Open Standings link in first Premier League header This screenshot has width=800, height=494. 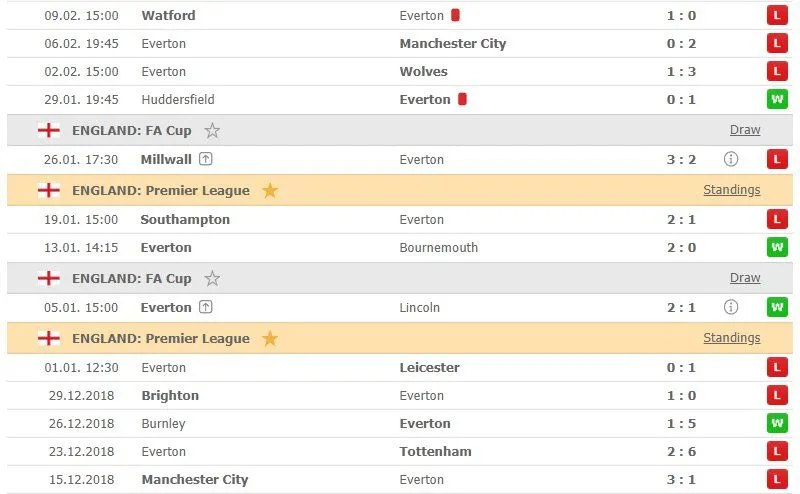(x=731, y=190)
